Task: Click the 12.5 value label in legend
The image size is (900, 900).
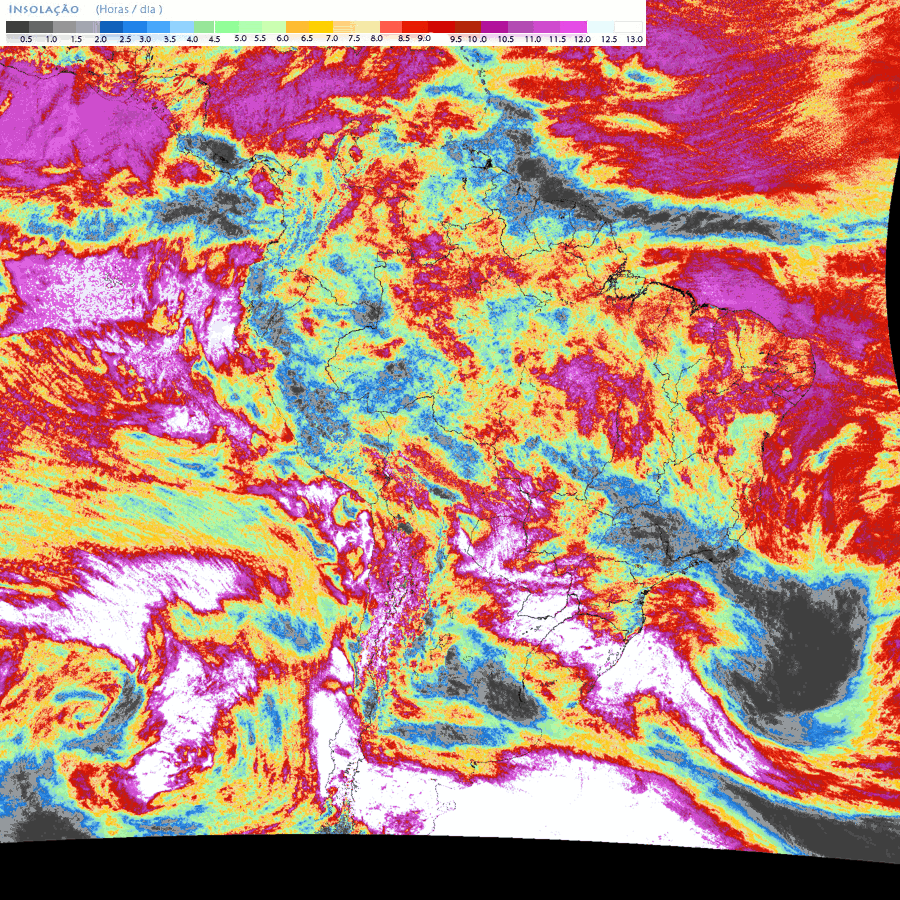Action: [609, 38]
